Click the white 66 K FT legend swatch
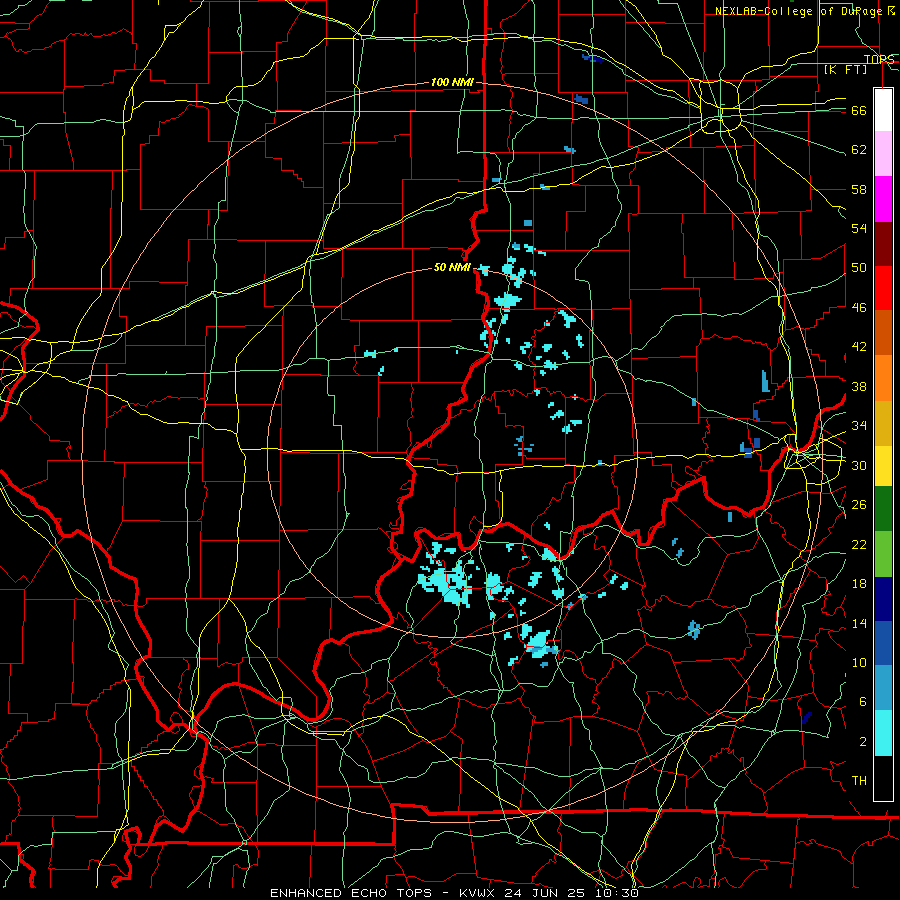 pos(883,110)
